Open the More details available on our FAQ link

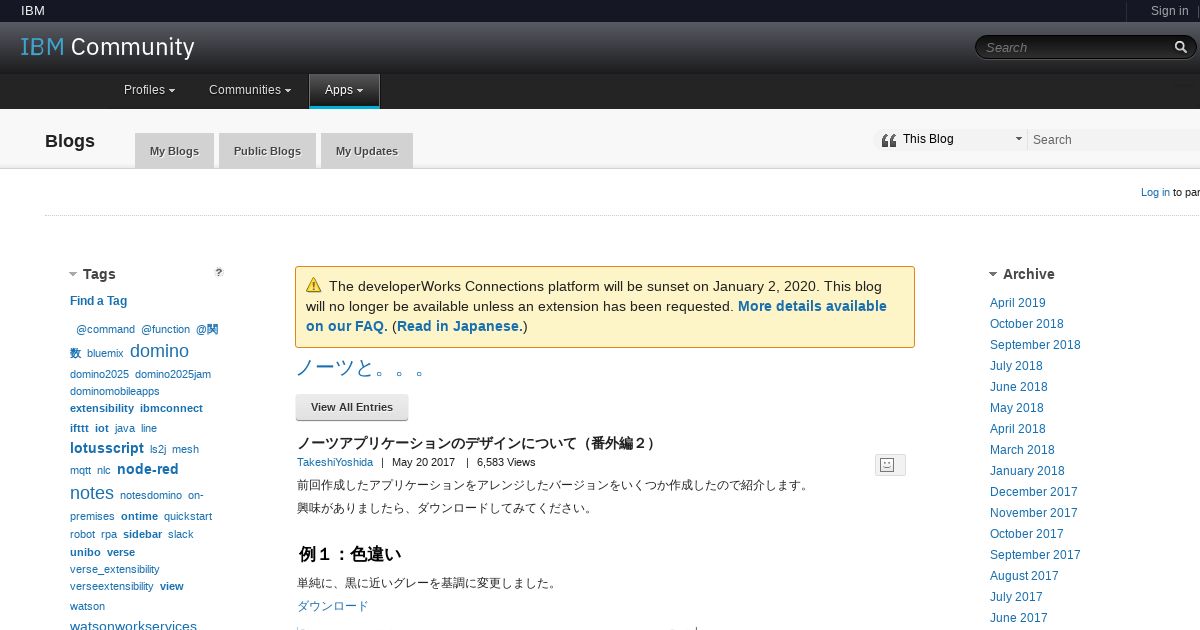596,316
